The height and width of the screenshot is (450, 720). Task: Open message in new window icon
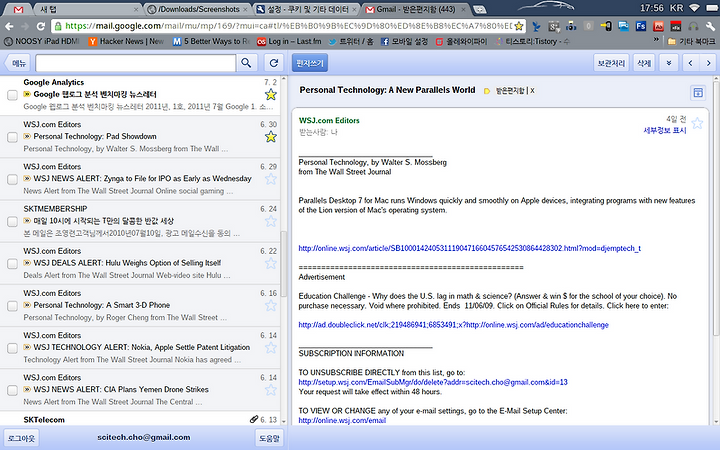(698, 93)
